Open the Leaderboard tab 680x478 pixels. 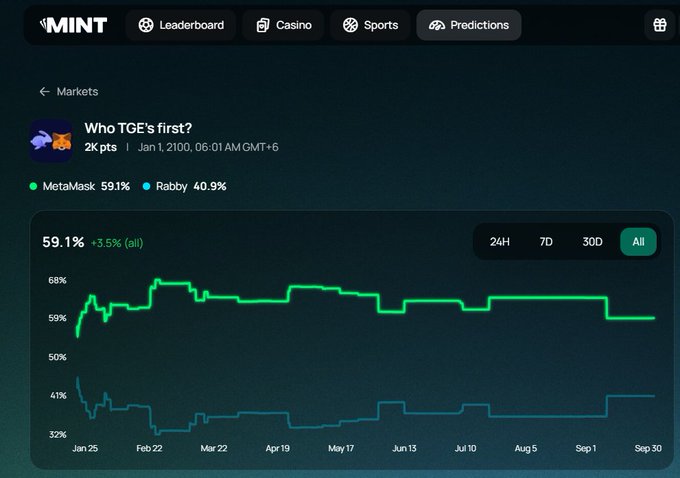[181, 25]
